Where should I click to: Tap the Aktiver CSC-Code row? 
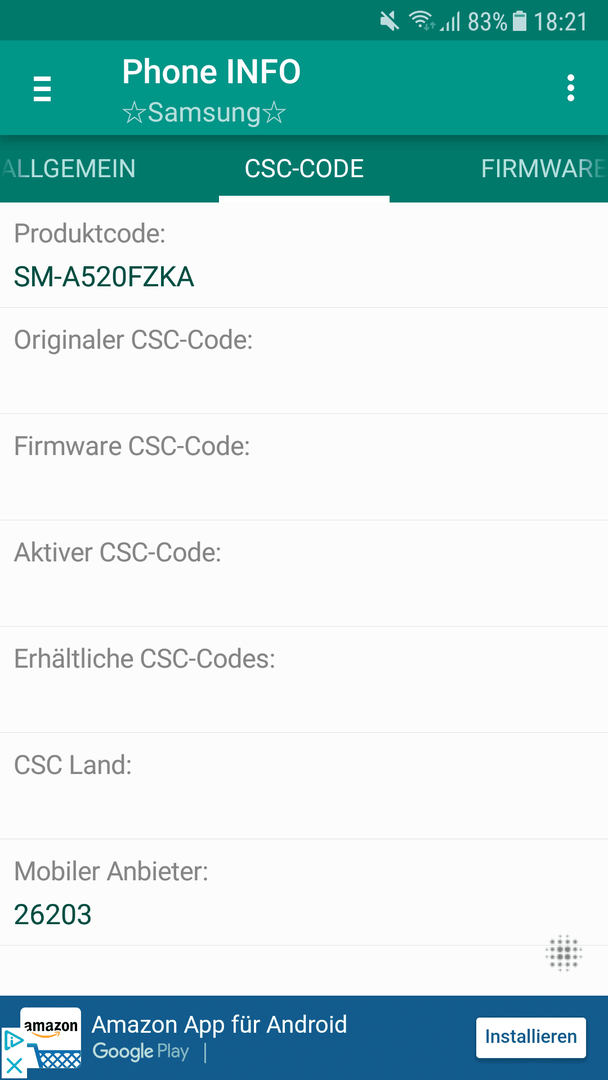pos(304,573)
